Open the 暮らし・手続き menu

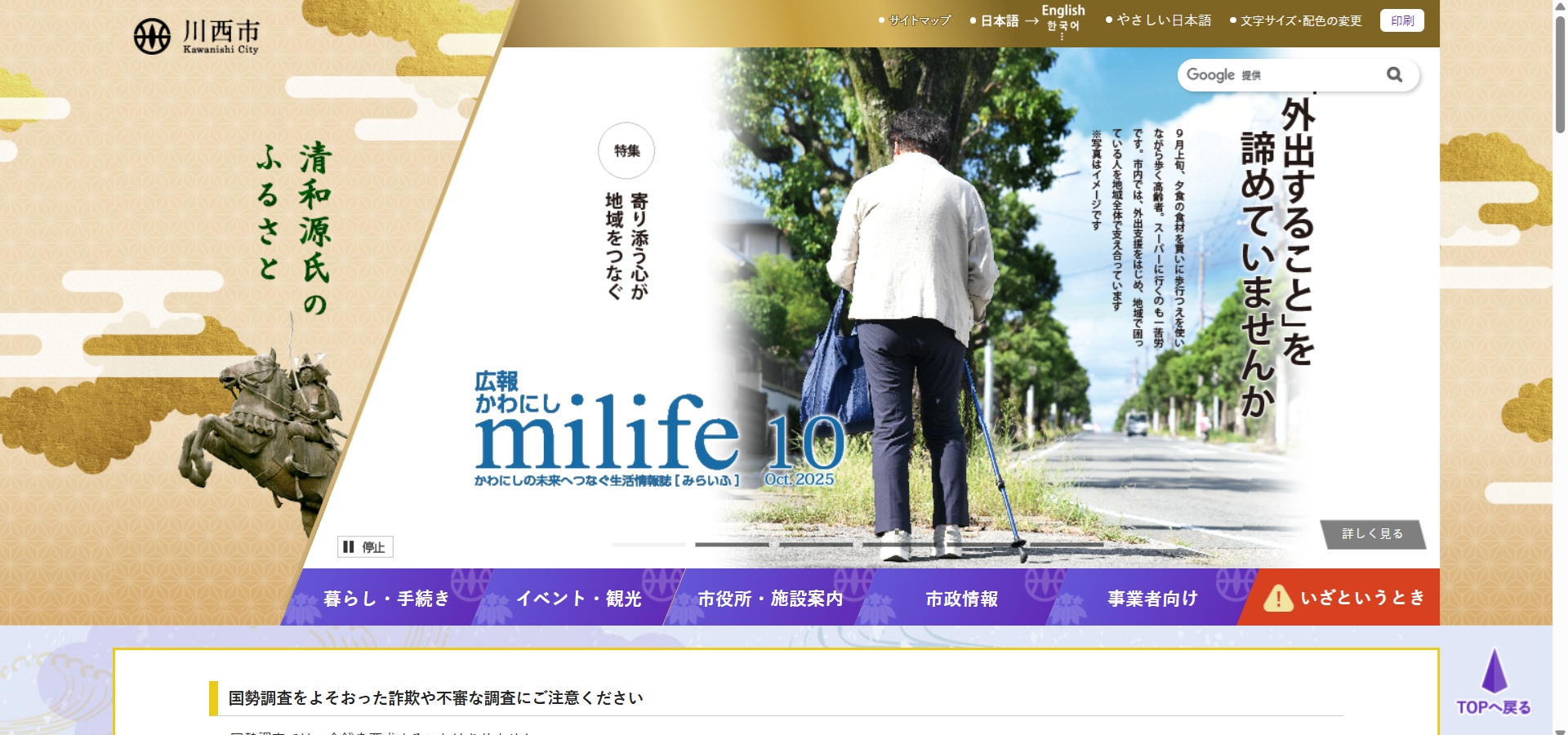386,598
